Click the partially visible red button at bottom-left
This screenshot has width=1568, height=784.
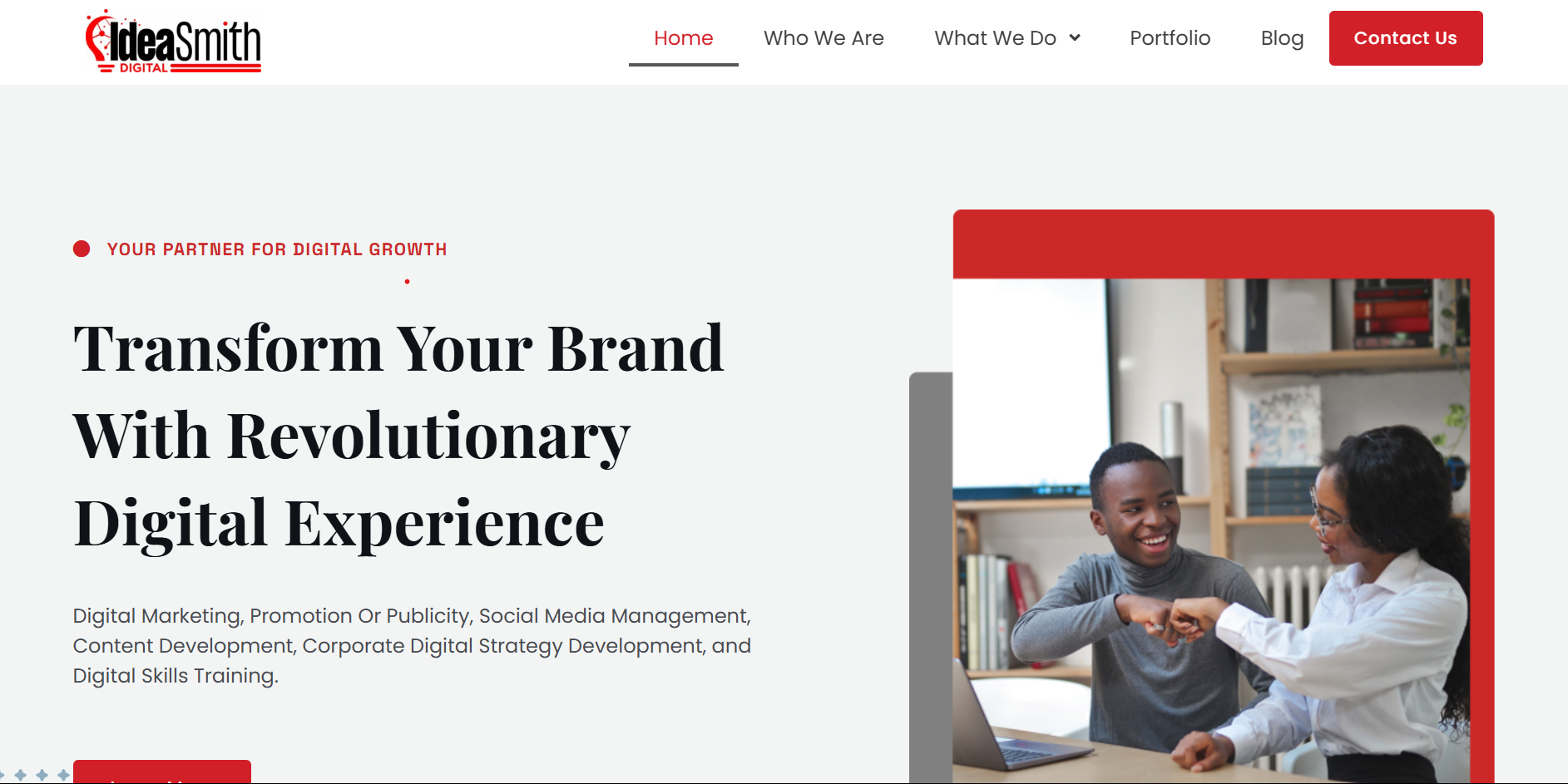(162, 772)
